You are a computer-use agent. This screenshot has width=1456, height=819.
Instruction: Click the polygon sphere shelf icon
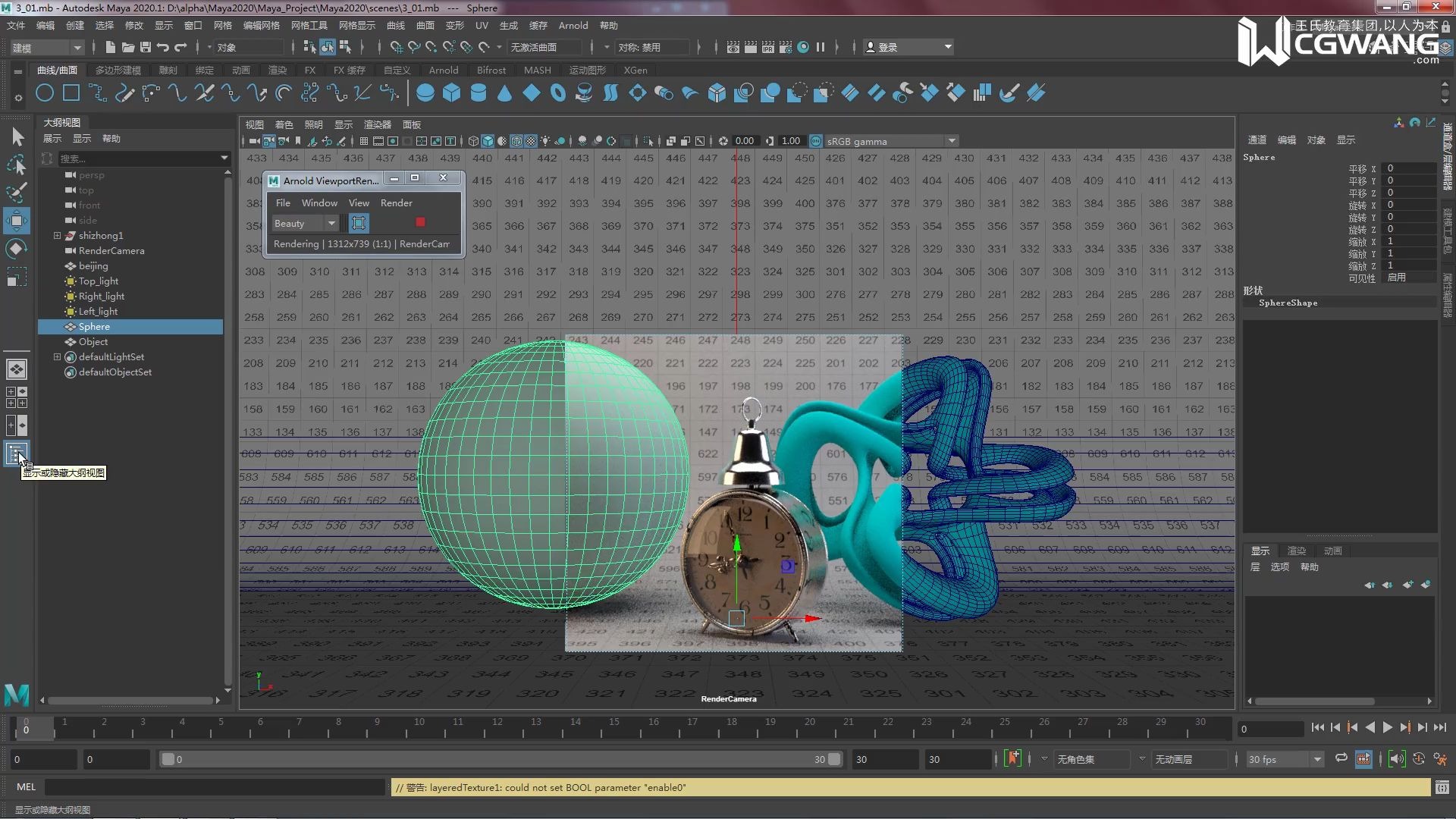tap(425, 93)
